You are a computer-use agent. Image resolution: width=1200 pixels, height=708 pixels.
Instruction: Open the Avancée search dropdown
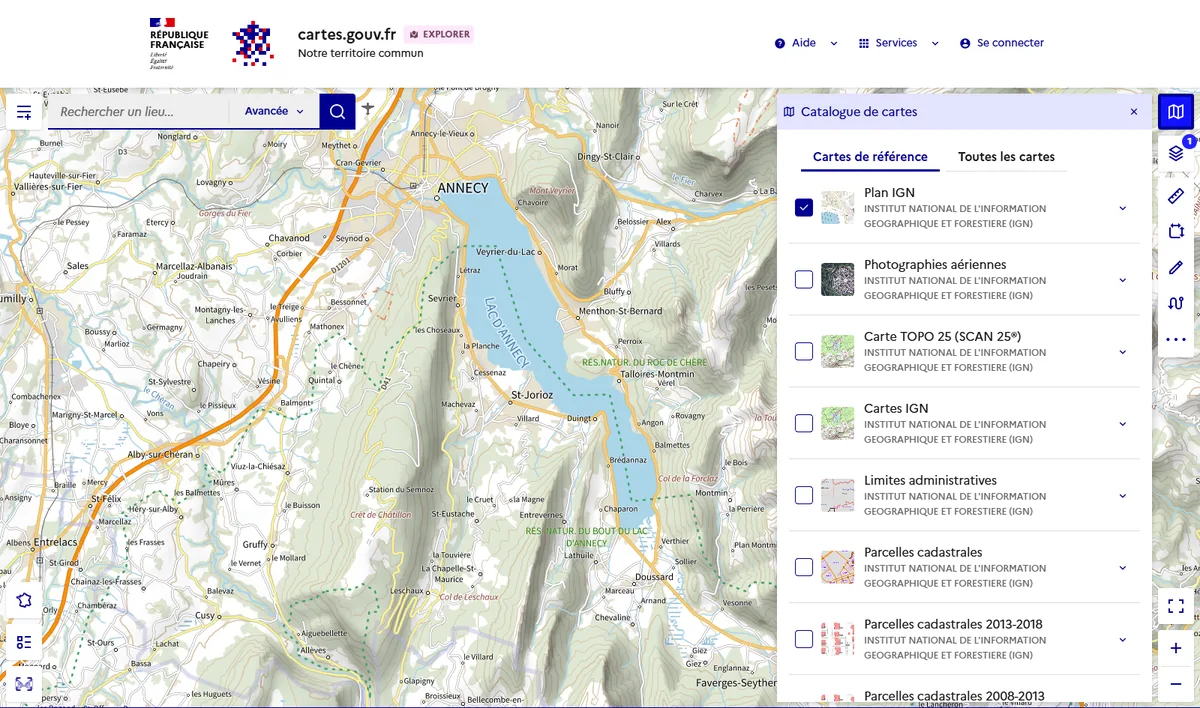[x=275, y=111]
